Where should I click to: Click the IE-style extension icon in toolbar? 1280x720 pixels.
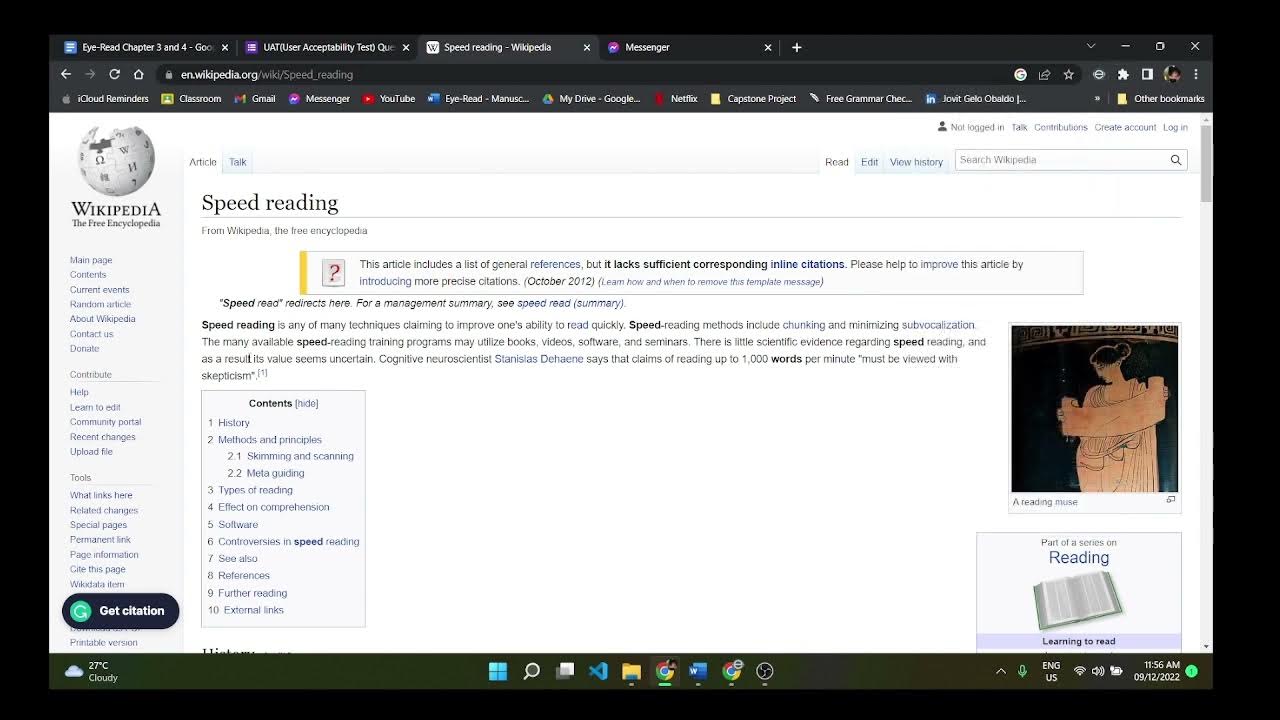(1098, 74)
